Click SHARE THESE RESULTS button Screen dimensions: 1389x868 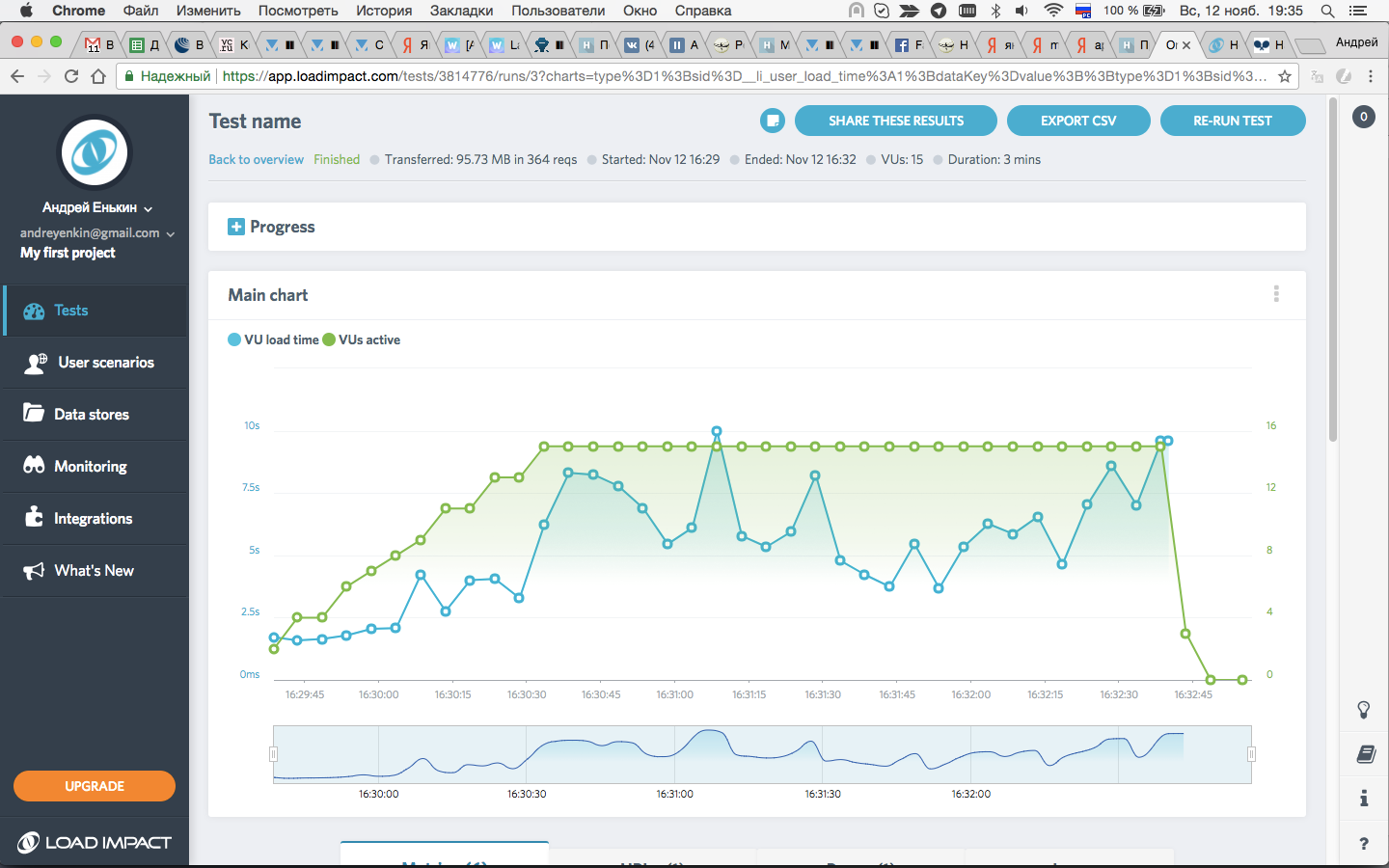click(896, 121)
